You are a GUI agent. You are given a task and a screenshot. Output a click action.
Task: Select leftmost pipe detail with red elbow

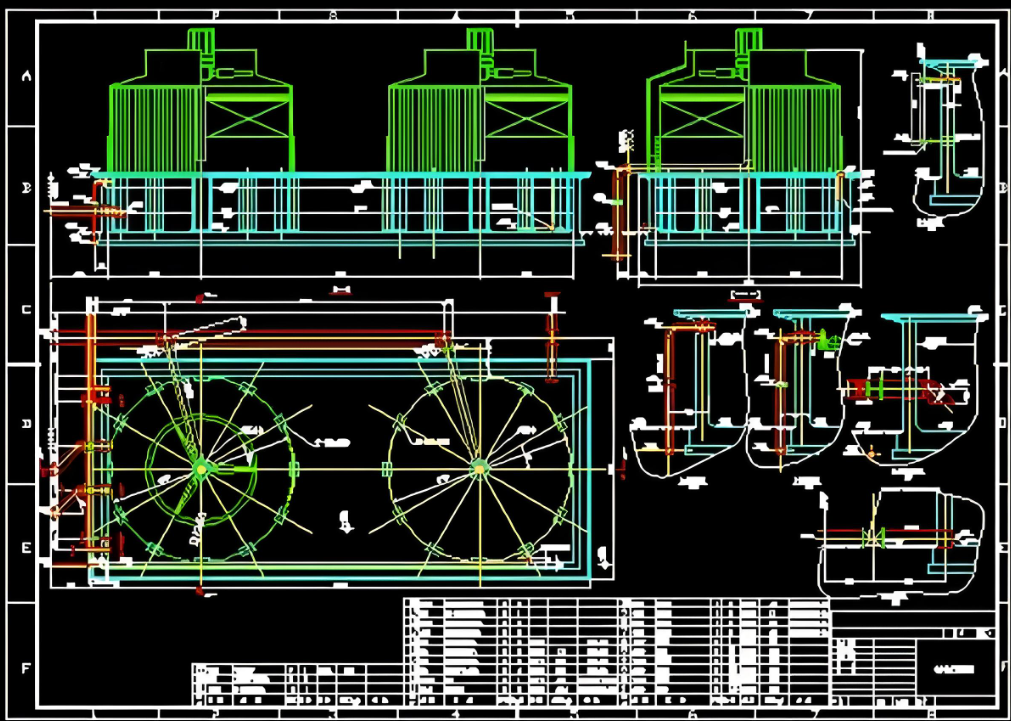685,390
